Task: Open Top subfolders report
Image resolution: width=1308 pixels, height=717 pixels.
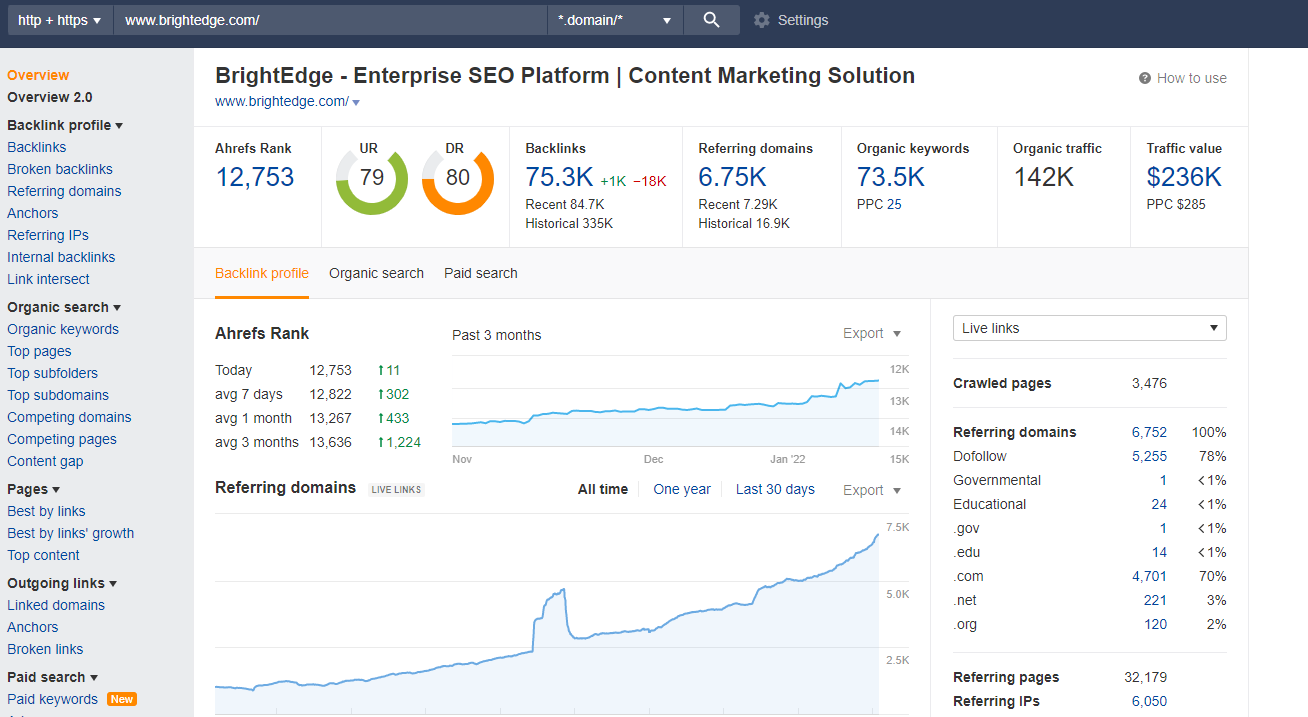Action: (x=53, y=373)
